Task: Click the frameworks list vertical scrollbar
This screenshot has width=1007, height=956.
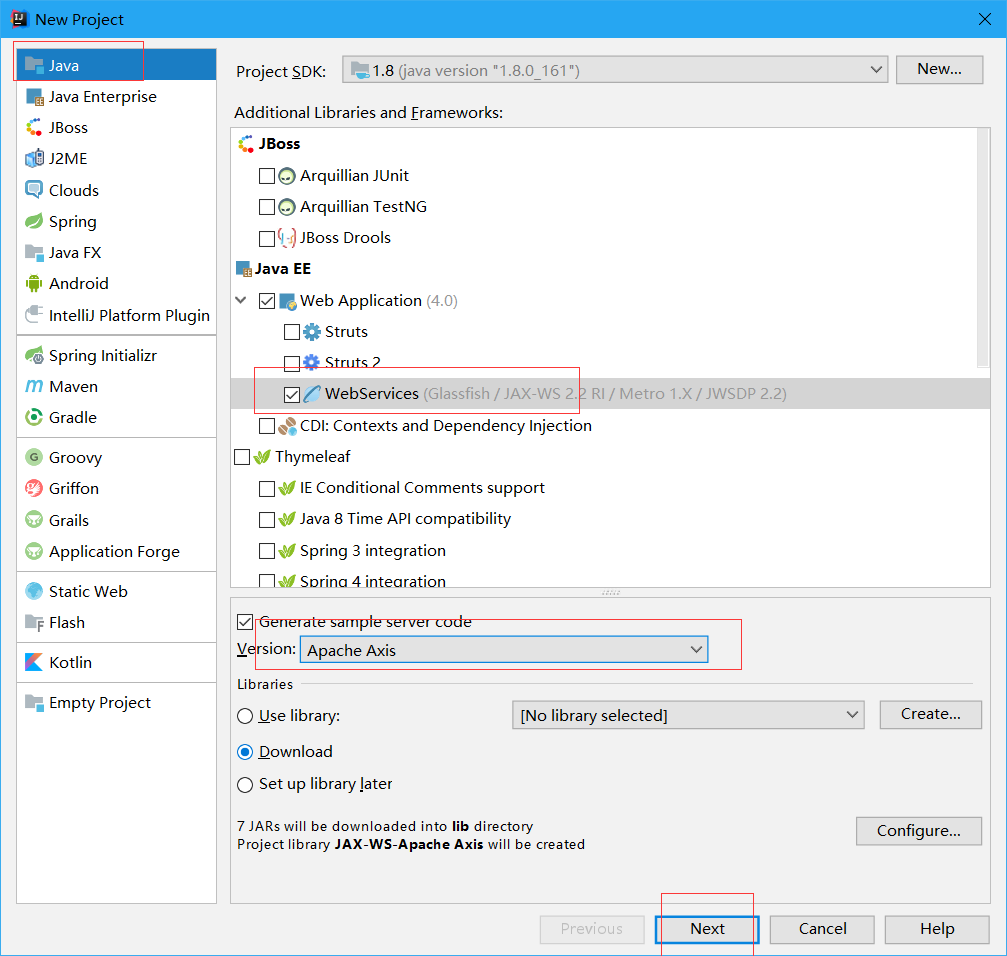Action: (x=983, y=248)
